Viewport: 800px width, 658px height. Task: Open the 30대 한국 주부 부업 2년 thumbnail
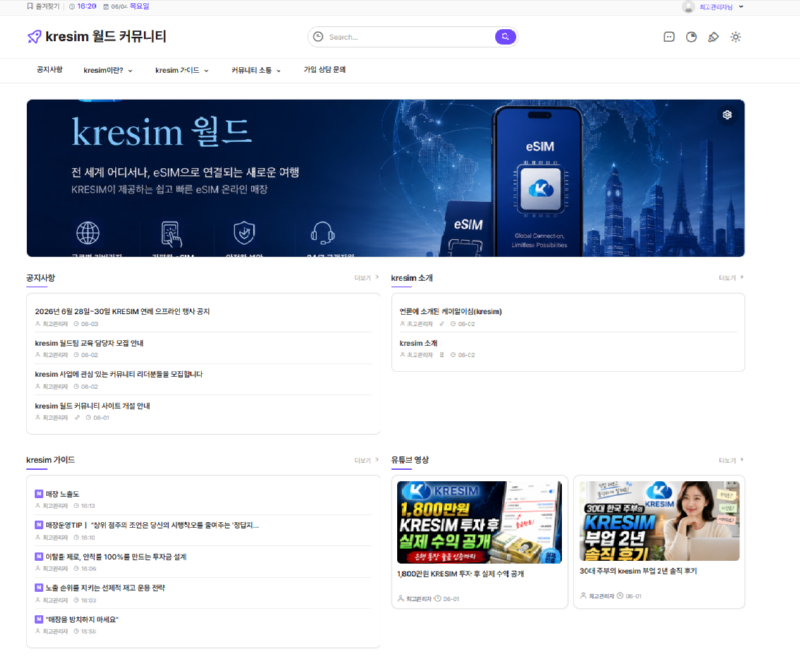(x=659, y=521)
